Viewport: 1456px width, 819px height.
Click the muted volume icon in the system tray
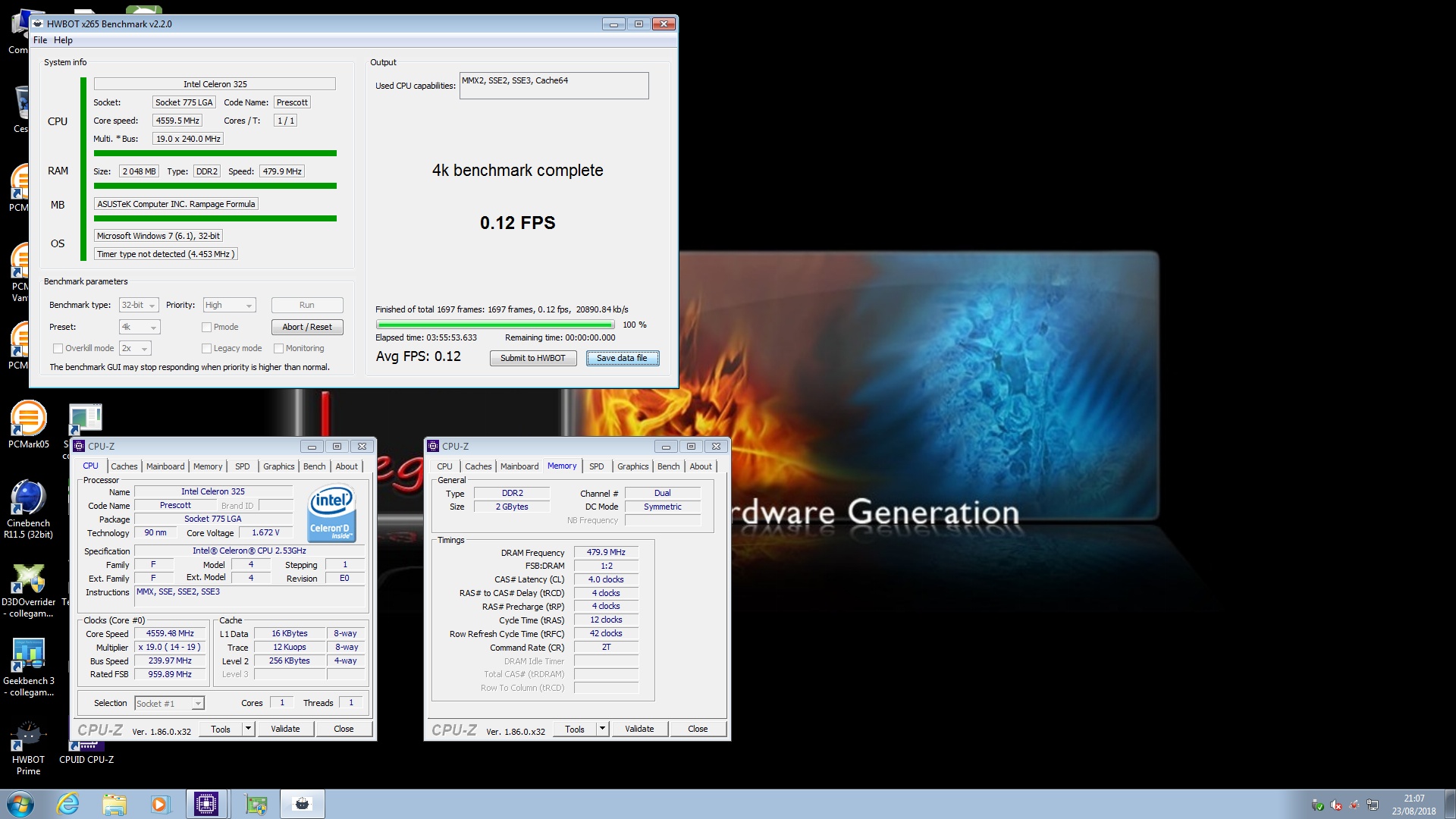tap(1336, 805)
